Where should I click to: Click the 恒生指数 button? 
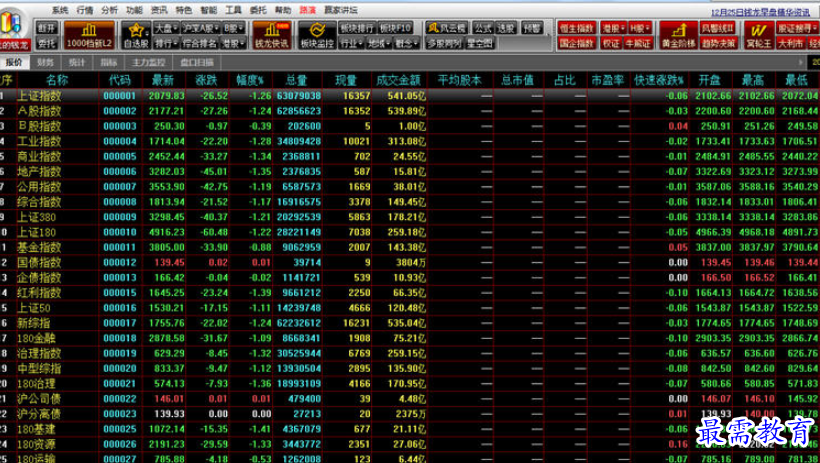(577, 28)
